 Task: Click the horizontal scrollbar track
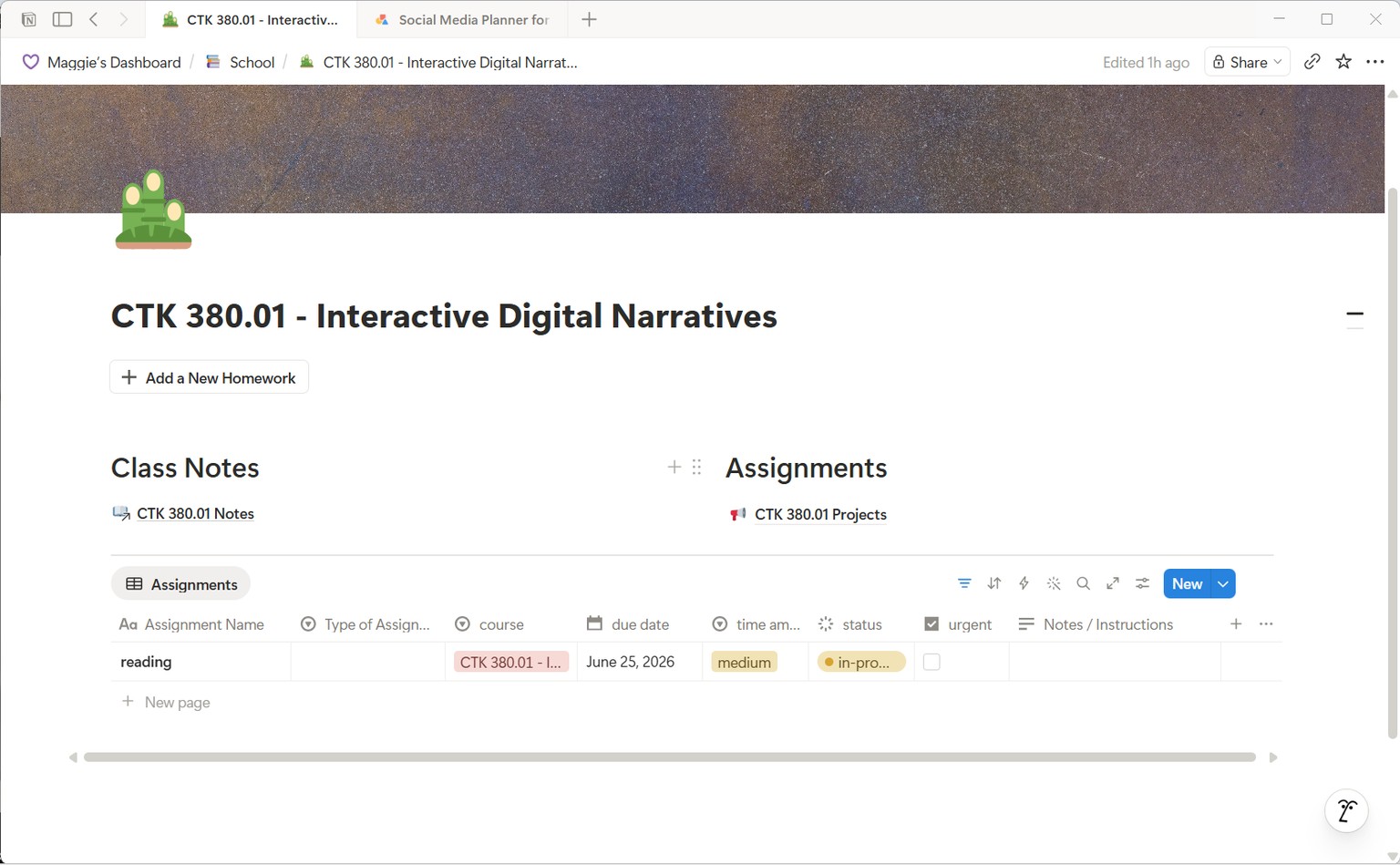670,757
